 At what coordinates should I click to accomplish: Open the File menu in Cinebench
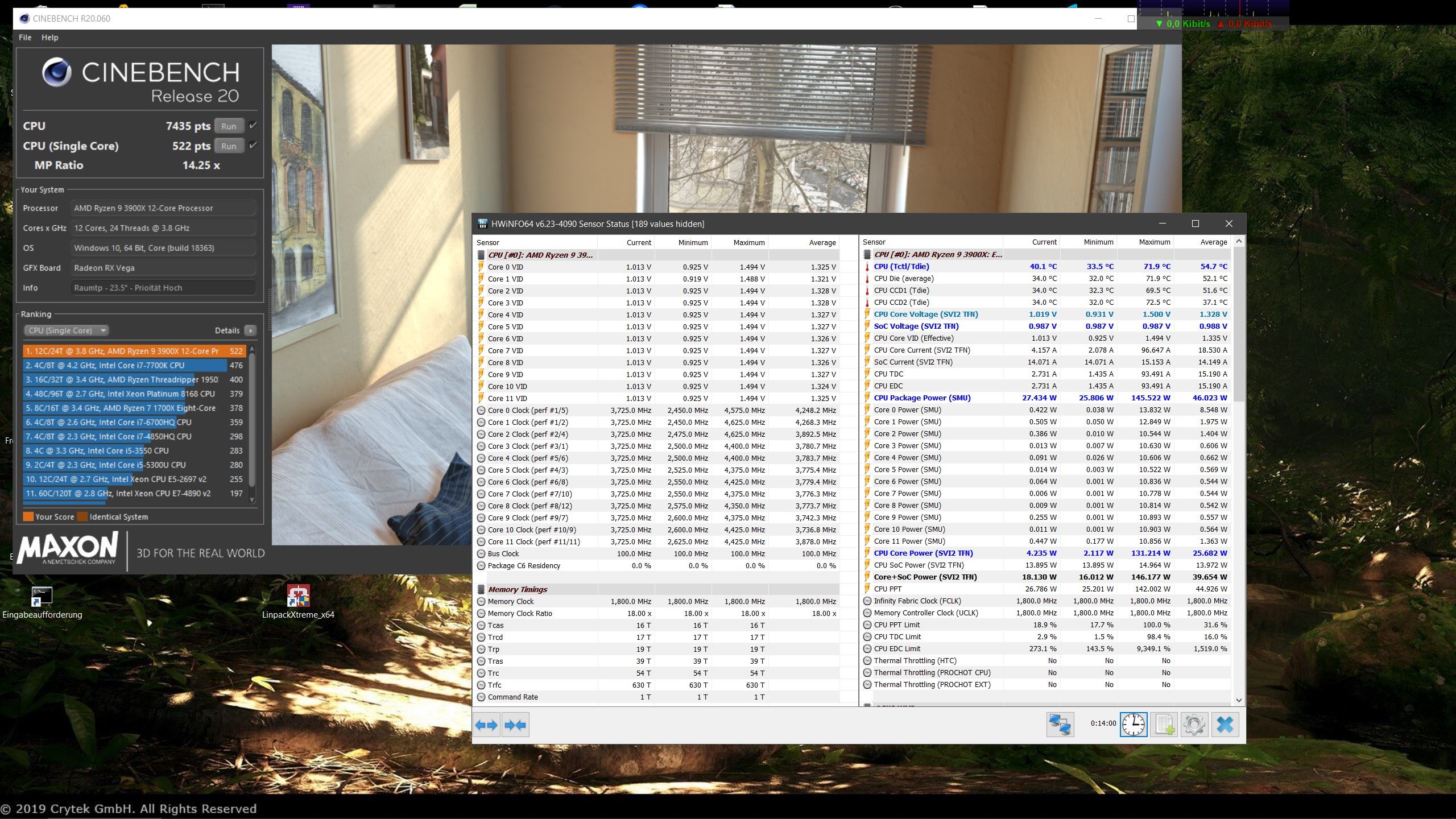pyautogui.click(x=25, y=38)
